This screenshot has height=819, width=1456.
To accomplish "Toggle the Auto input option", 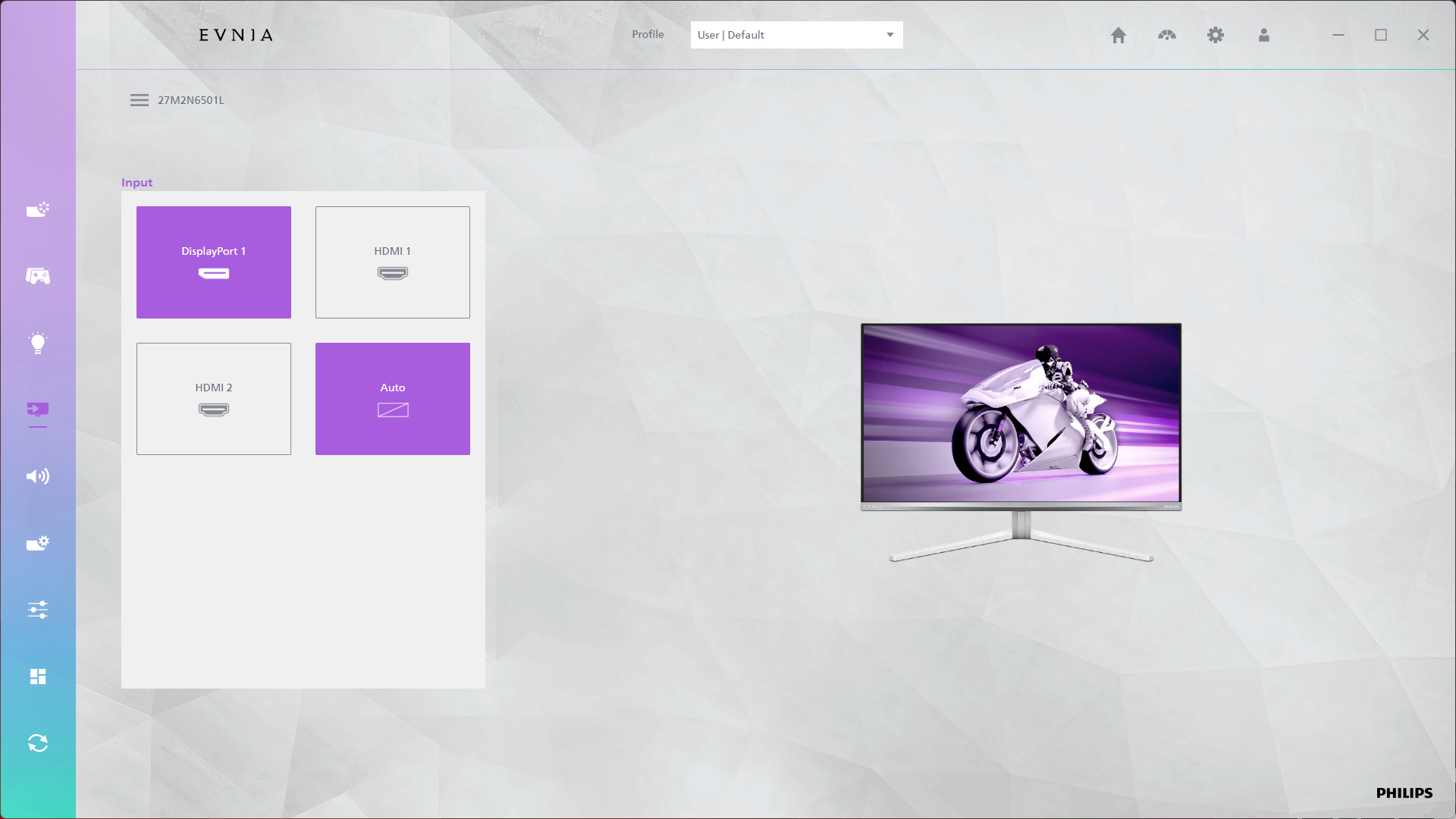I will click(393, 399).
